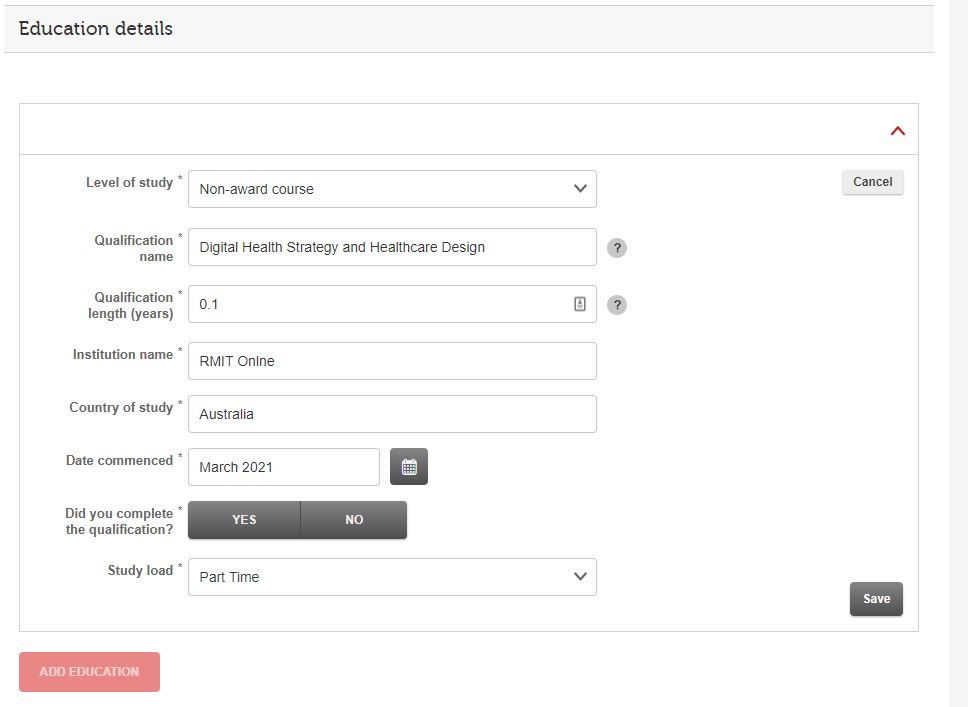Screen dimensions: 968x707
Task: Open help for Qualification name
Action: click(x=617, y=247)
